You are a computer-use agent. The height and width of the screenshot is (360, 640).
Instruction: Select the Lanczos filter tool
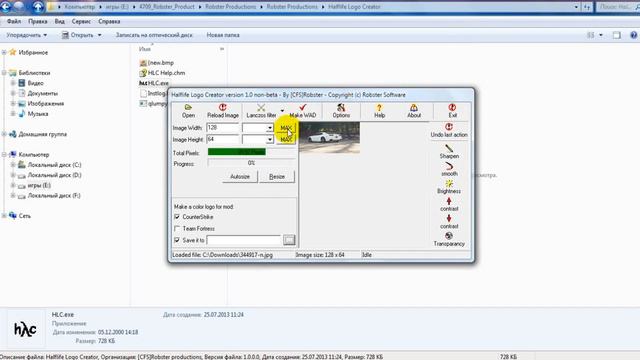tap(261, 111)
